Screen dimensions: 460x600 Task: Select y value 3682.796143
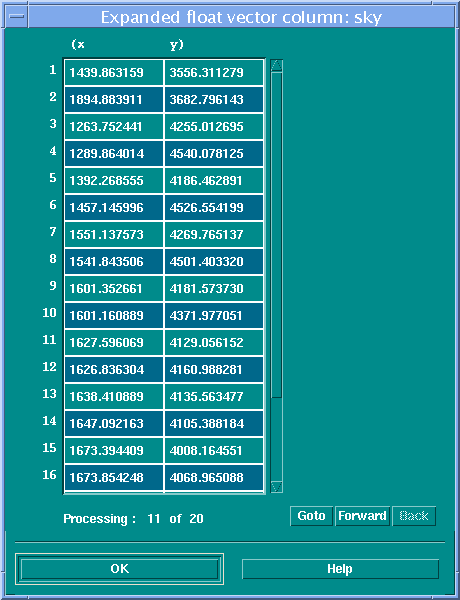click(x=214, y=100)
